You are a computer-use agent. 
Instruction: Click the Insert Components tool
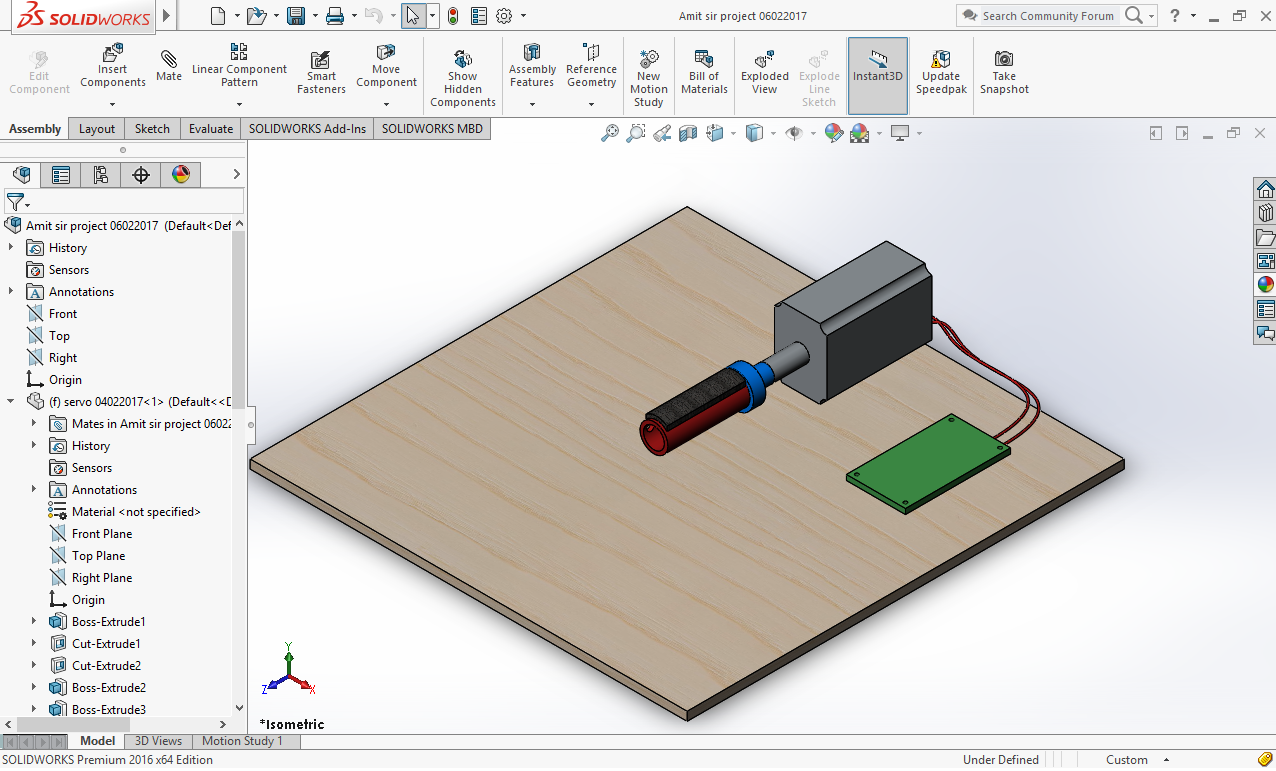click(x=112, y=66)
